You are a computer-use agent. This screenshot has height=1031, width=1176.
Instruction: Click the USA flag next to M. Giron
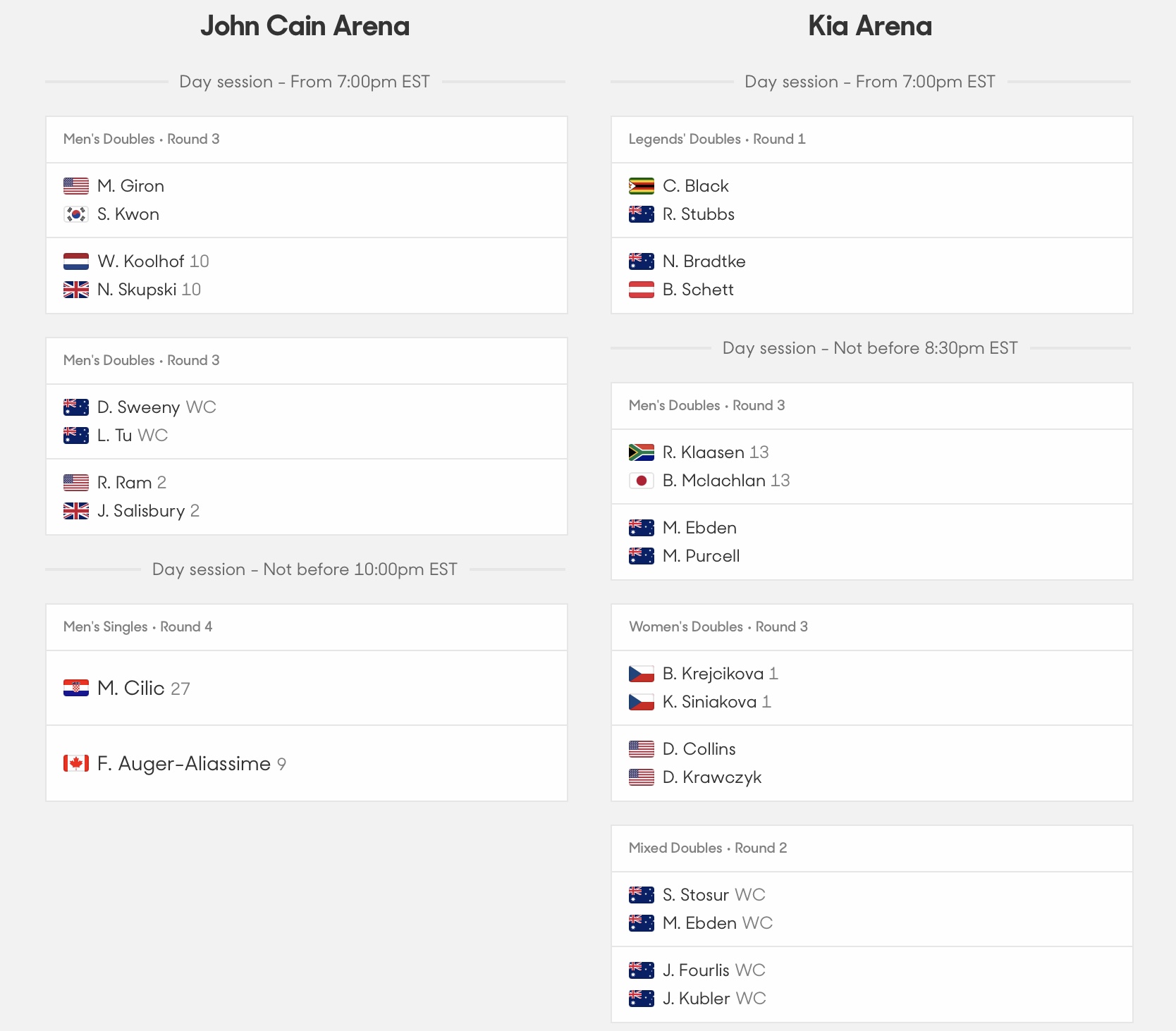(76, 186)
